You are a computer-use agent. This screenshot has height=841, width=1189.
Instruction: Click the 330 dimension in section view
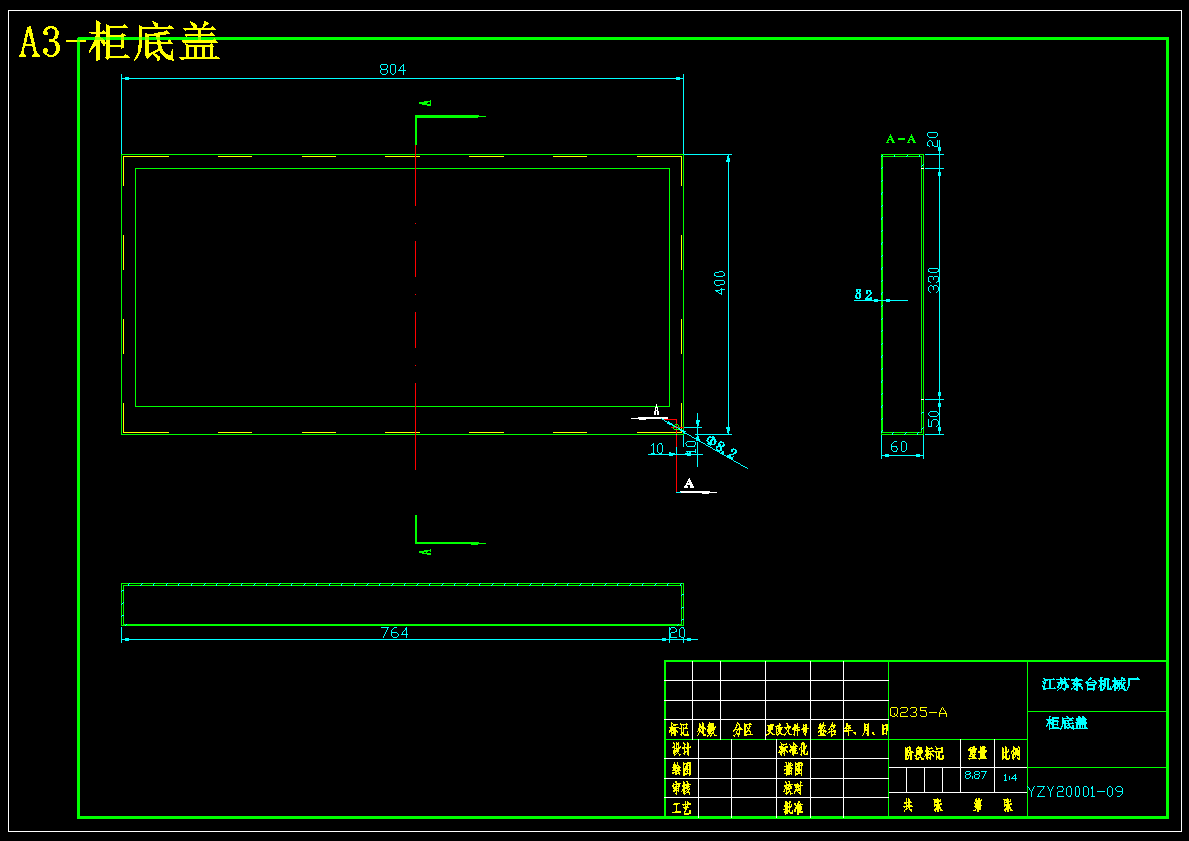tap(934, 280)
